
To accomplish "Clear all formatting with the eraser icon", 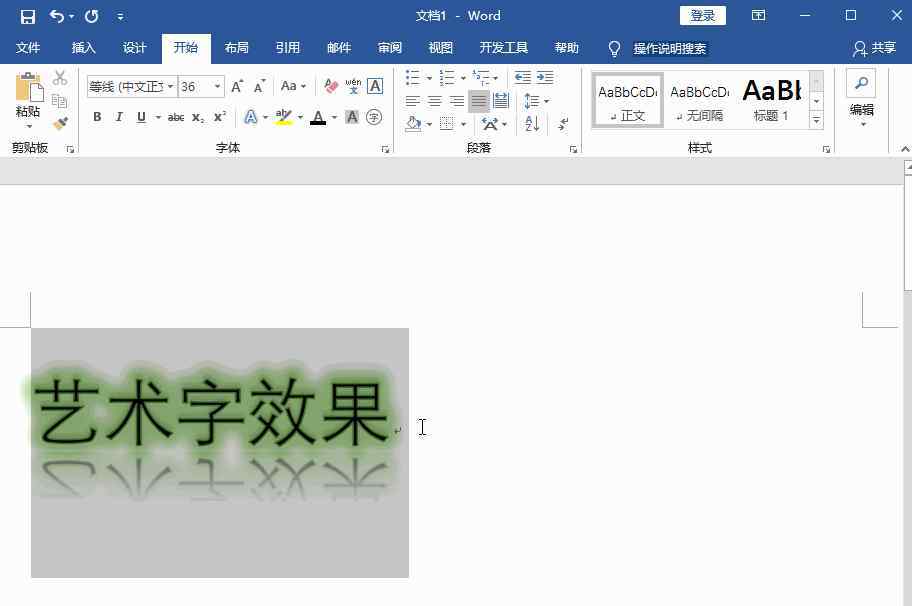I will click(x=331, y=87).
